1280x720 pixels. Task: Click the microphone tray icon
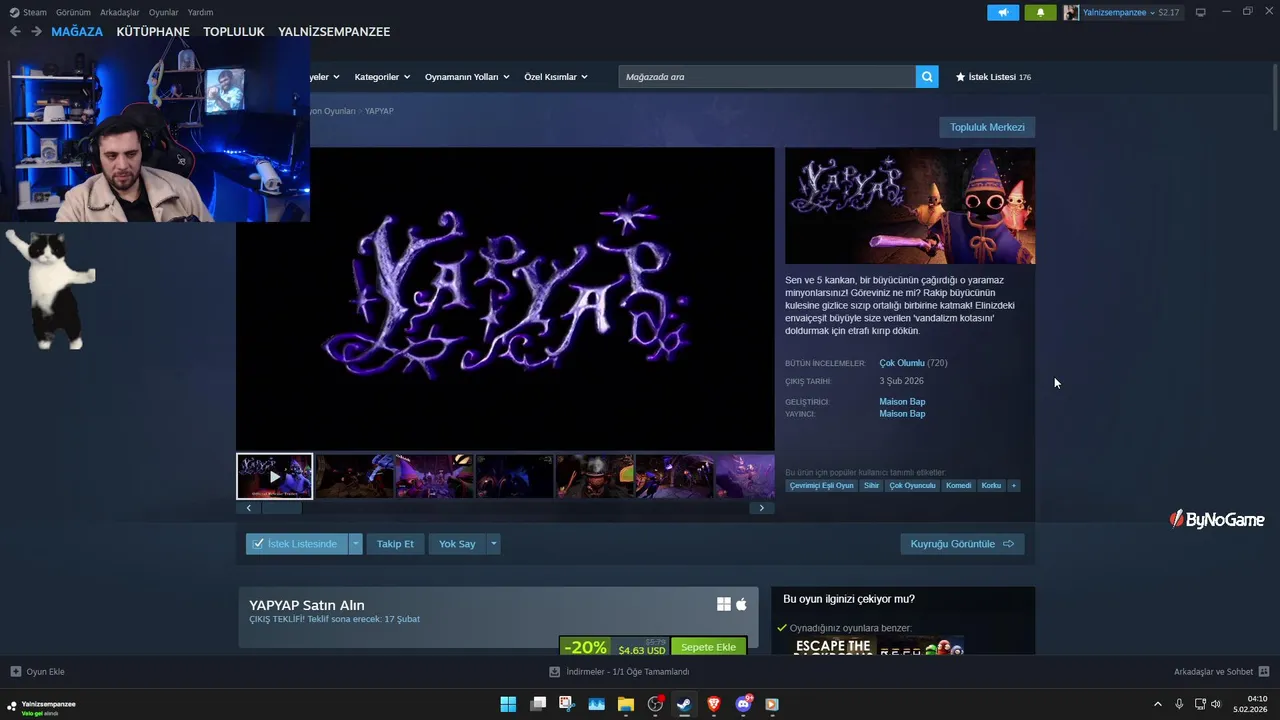click(x=1179, y=704)
